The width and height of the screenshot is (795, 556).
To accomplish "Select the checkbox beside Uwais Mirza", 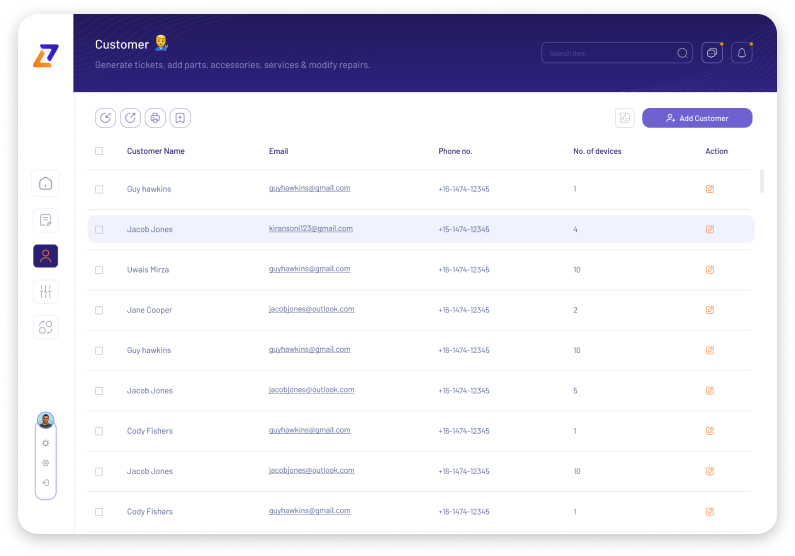I will pyautogui.click(x=99, y=270).
